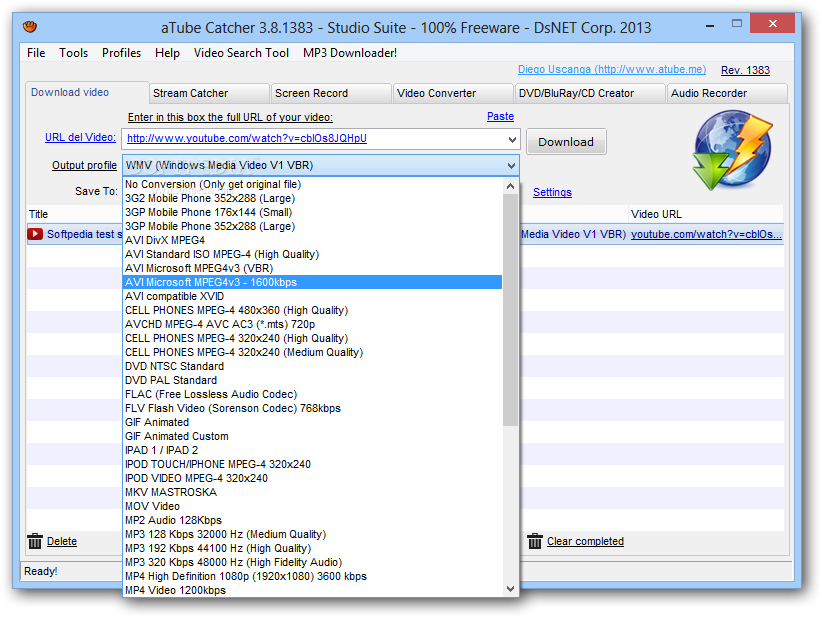Image resolution: width=822 pixels, height=618 pixels.
Task: Select AVI Microsoft MPEG4v3 (VBR)
Action: (x=312, y=268)
